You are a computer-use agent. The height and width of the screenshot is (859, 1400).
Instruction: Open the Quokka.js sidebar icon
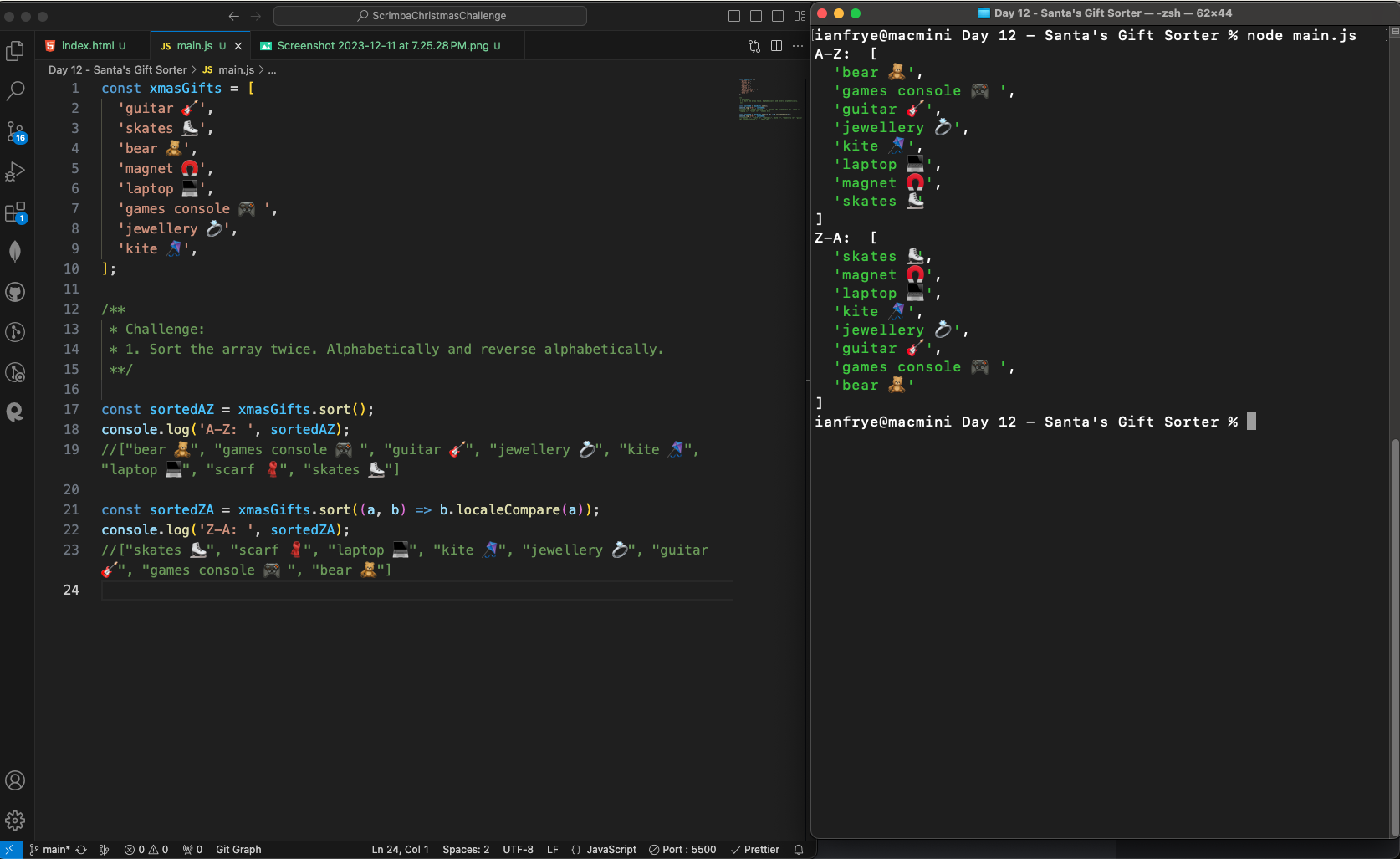click(15, 412)
